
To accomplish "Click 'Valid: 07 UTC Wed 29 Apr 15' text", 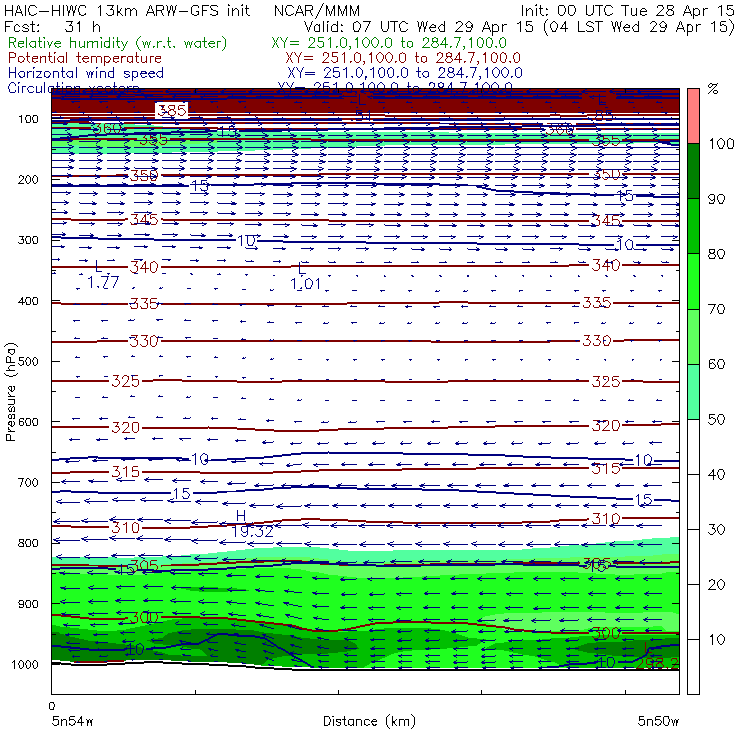I will click(x=418, y=26).
